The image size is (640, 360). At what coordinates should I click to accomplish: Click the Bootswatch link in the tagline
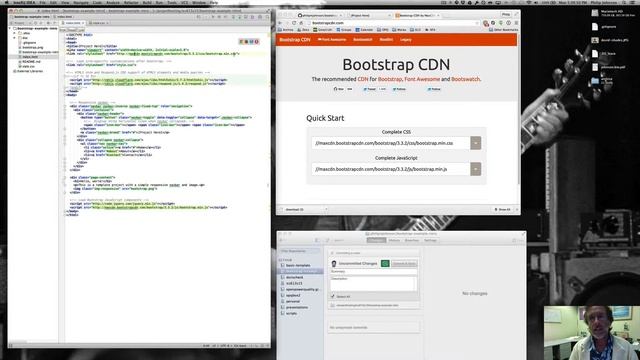coord(465,79)
